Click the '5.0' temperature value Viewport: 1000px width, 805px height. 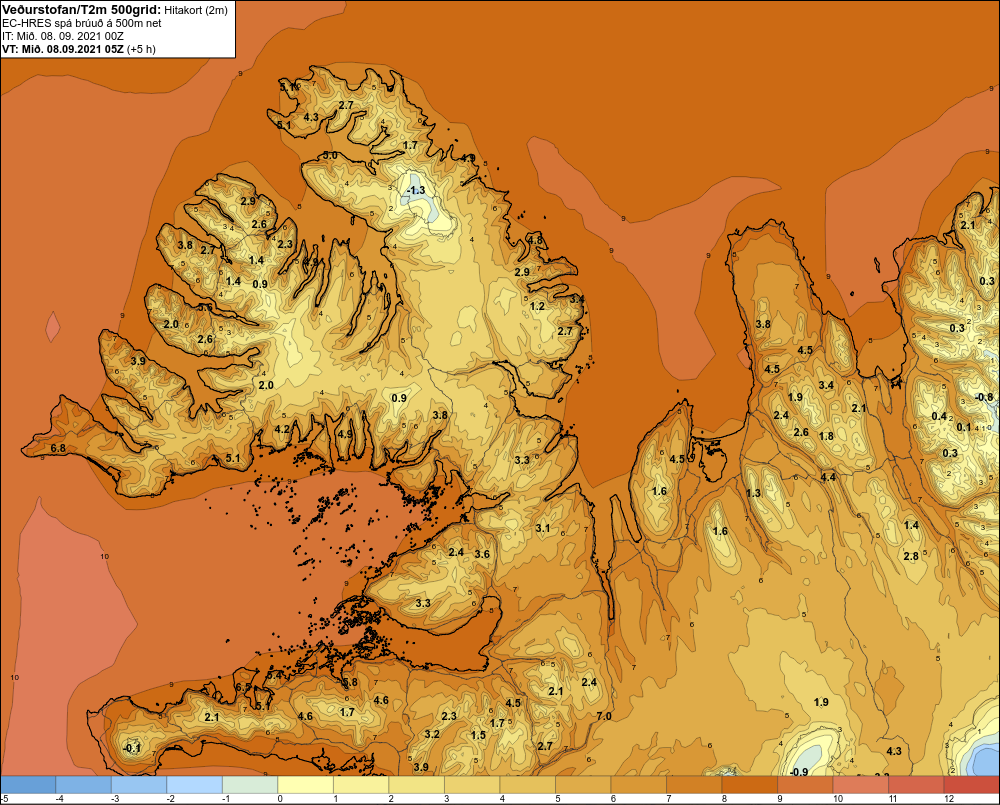330,155
